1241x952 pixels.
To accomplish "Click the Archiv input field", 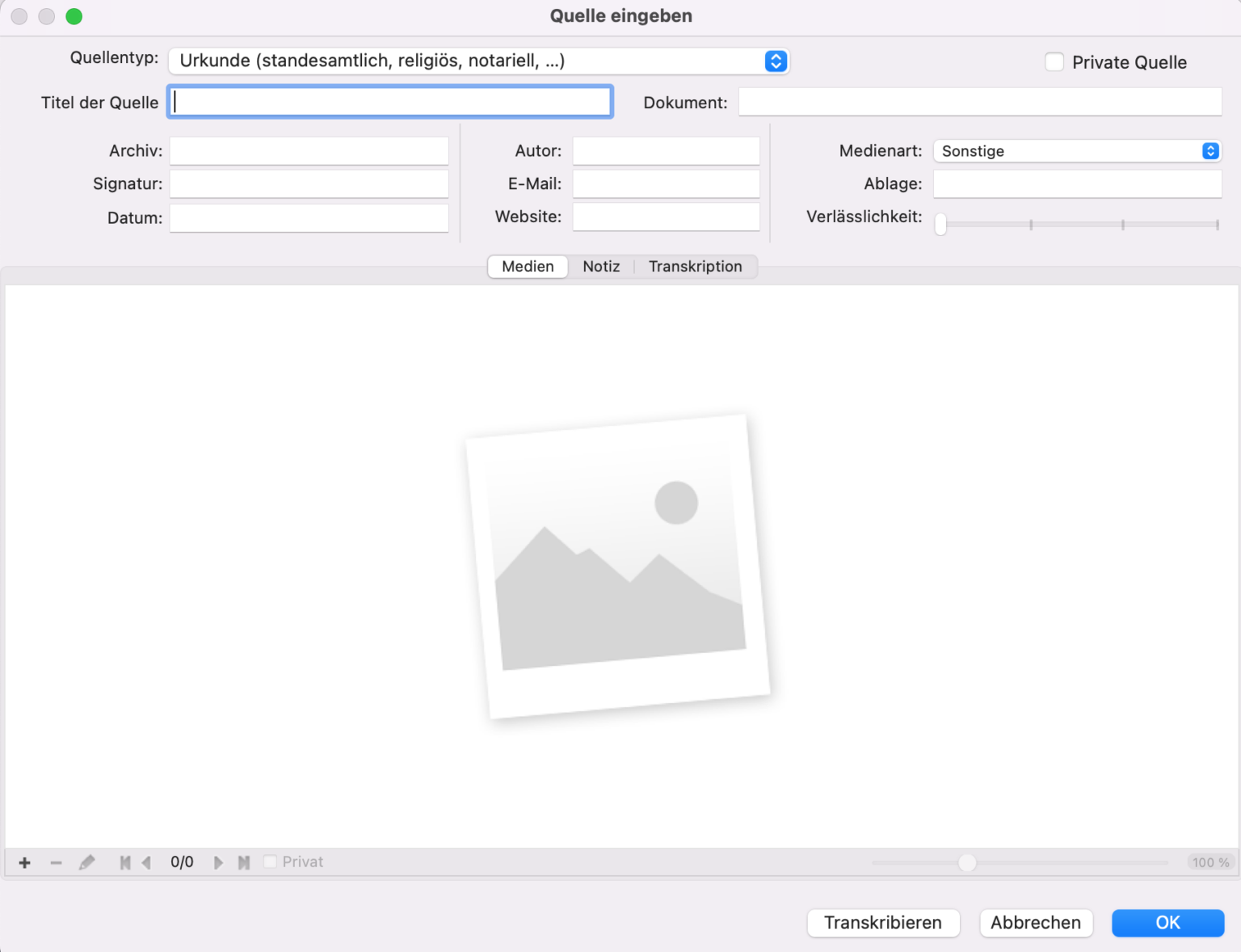I will pyautogui.click(x=309, y=151).
